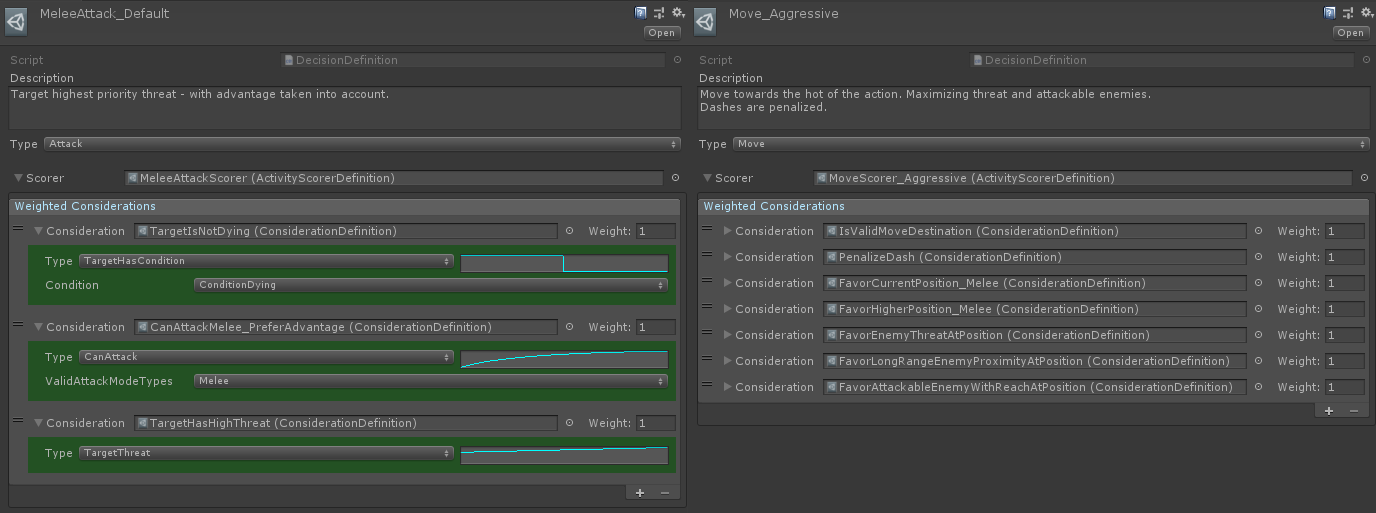Open help icon for MeleeAttack_Default
Image resolution: width=1376 pixels, height=513 pixels.
(641, 13)
